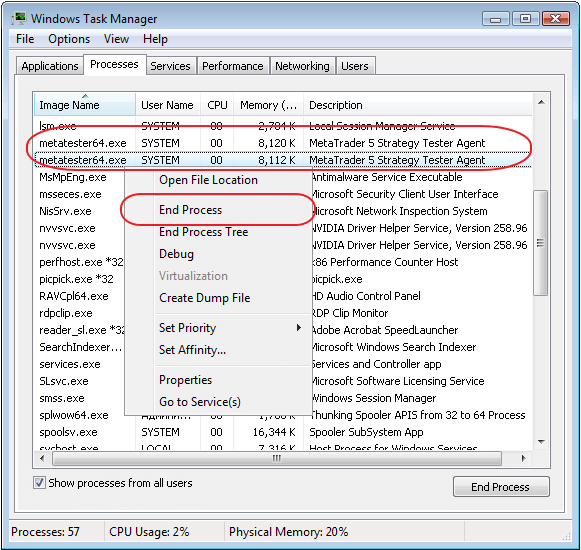Select Go to Service(s) menu entry

pos(200,402)
